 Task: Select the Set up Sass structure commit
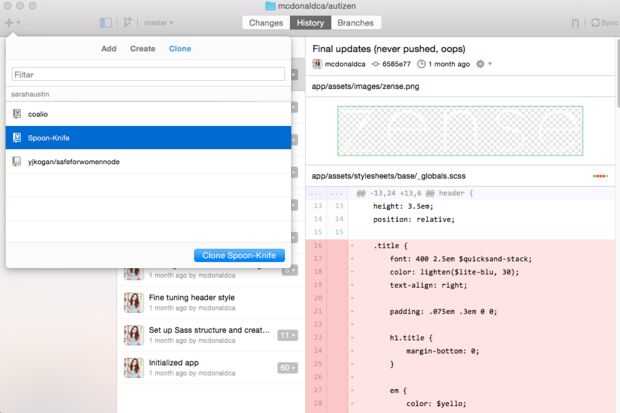(x=210, y=335)
